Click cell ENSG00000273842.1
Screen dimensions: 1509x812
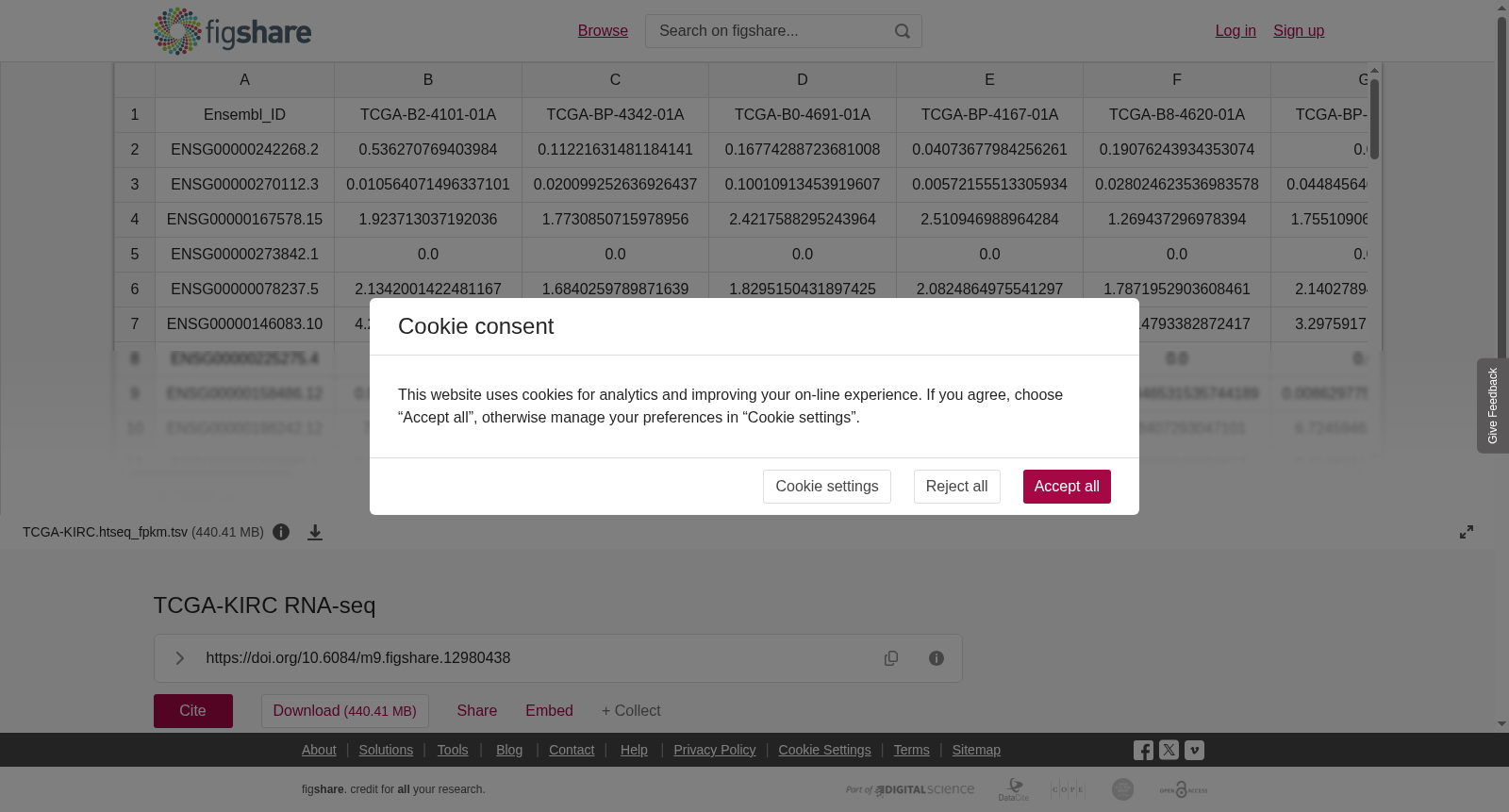tap(244, 255)
